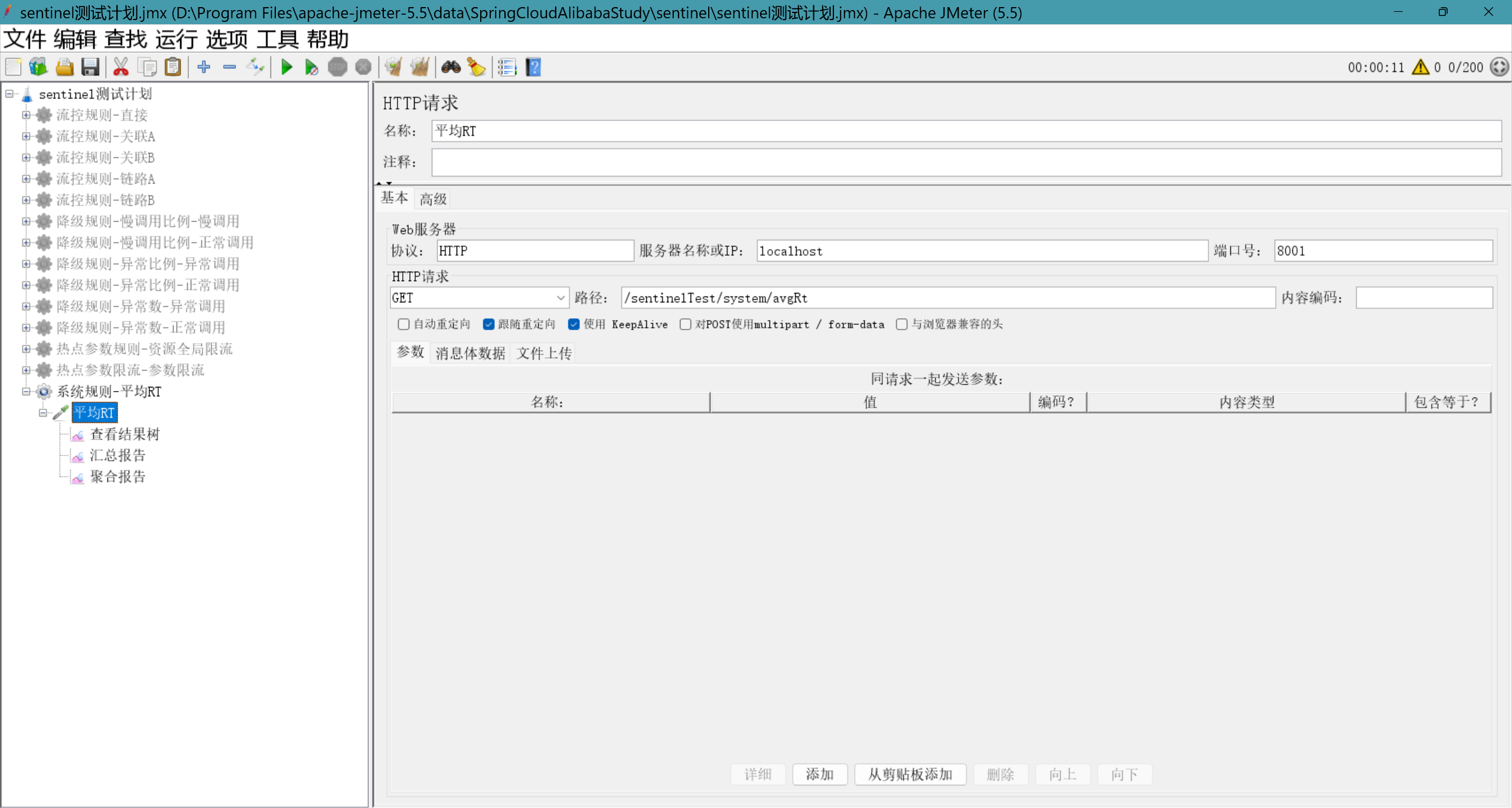Click the 添加 button below the parameters table
Image resolution: width=1512 pixels, height=808 pixels.
tap(820, 774)
